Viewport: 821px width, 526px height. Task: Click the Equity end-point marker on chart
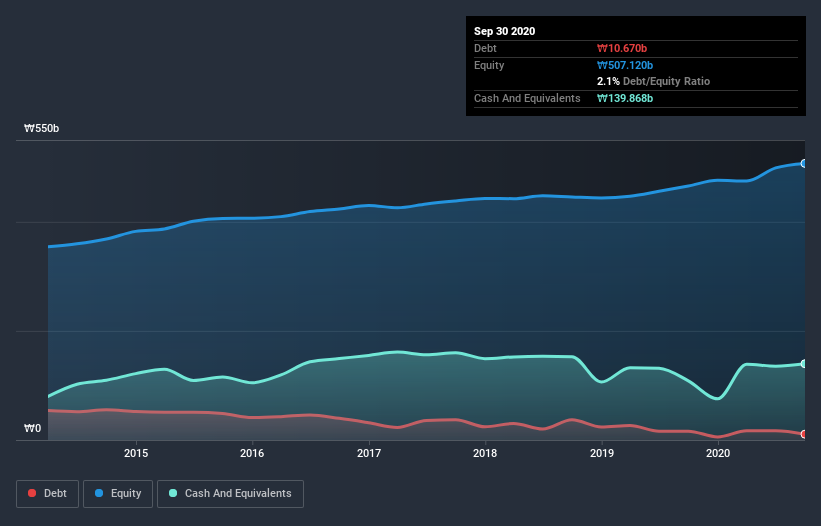click(x=804, y=163)
